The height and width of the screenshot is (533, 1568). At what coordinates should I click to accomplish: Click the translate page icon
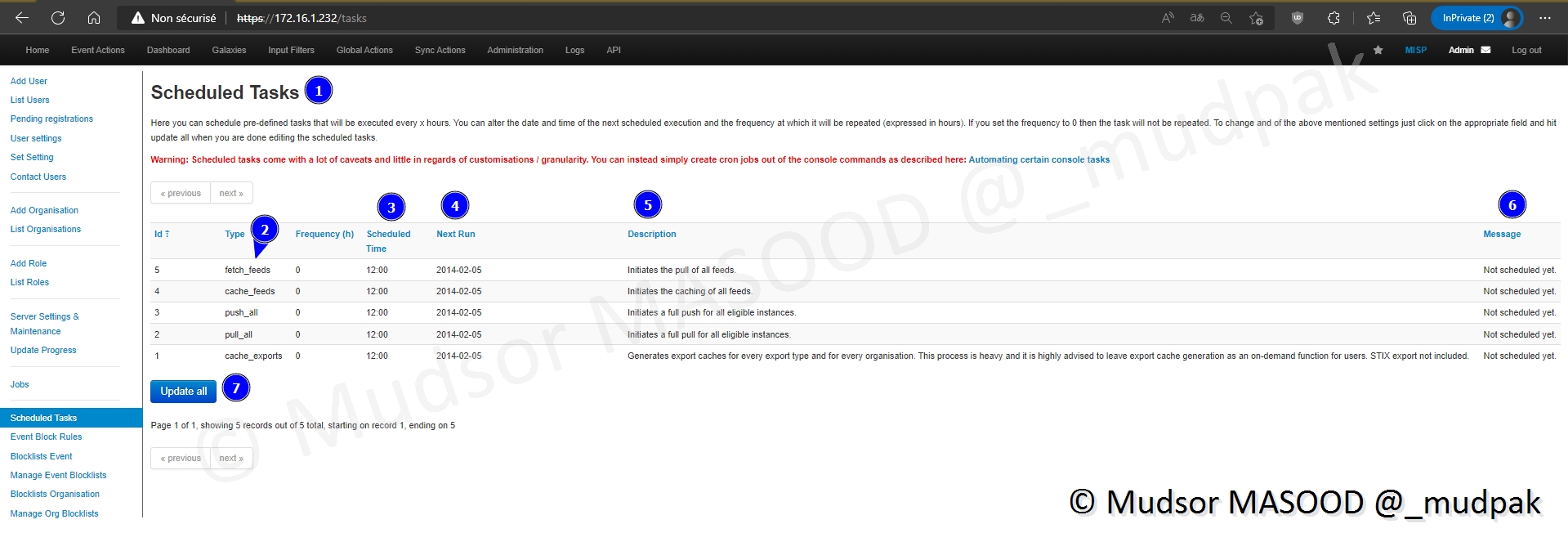click(1197, 18)
